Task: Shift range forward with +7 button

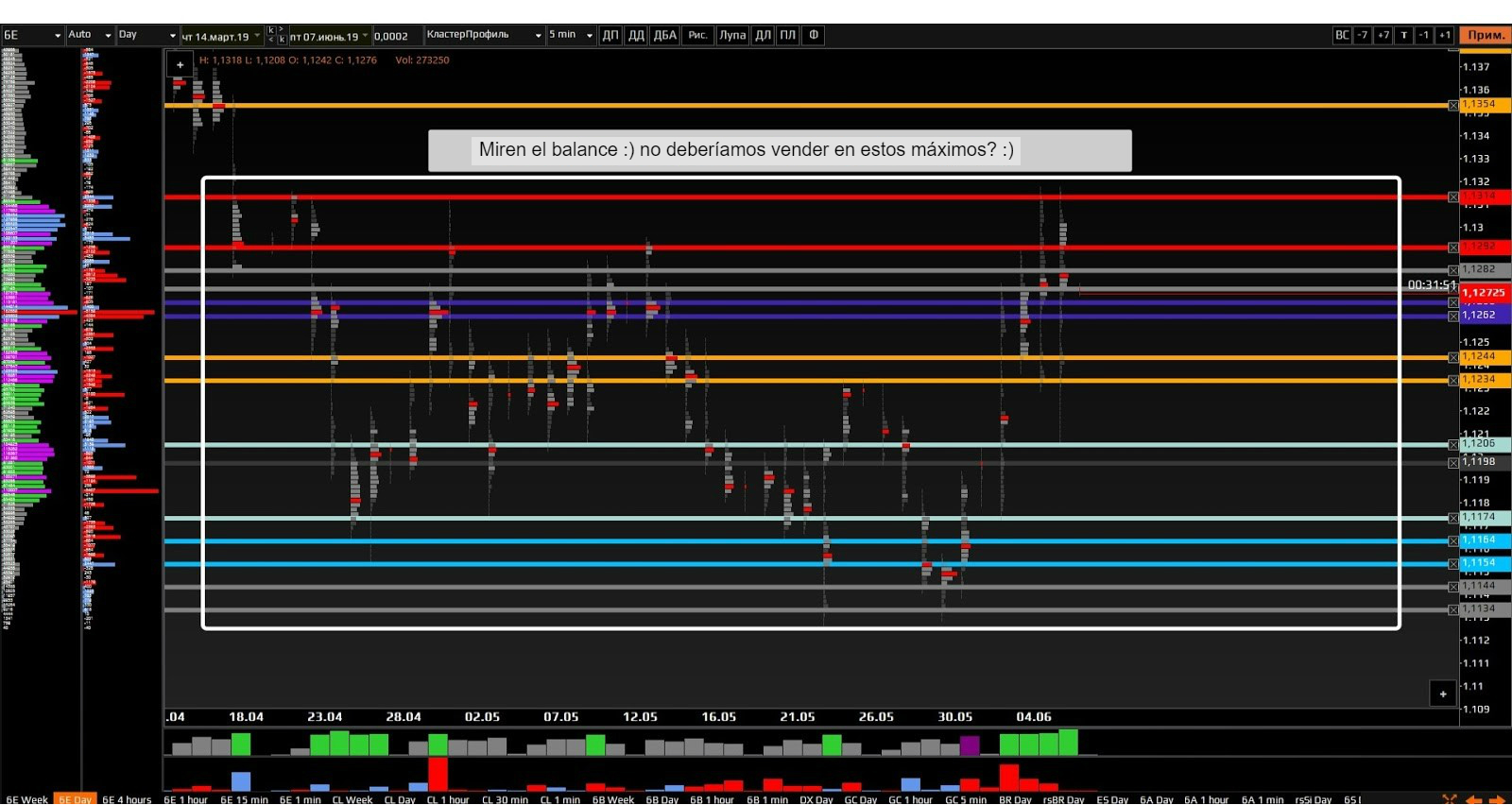Action: pyautogui.click(x=1383, y=35)
